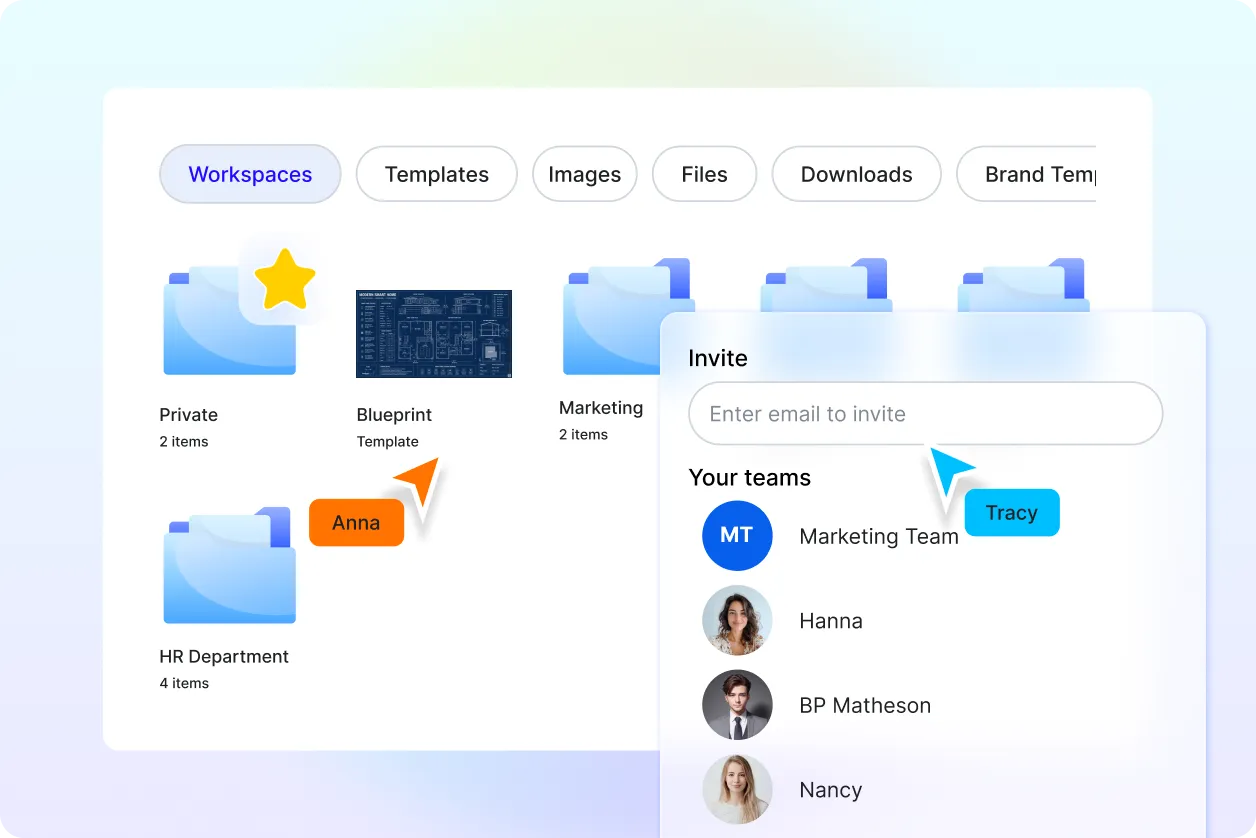
Task: Open the Files tab
Action: (705, 174)
